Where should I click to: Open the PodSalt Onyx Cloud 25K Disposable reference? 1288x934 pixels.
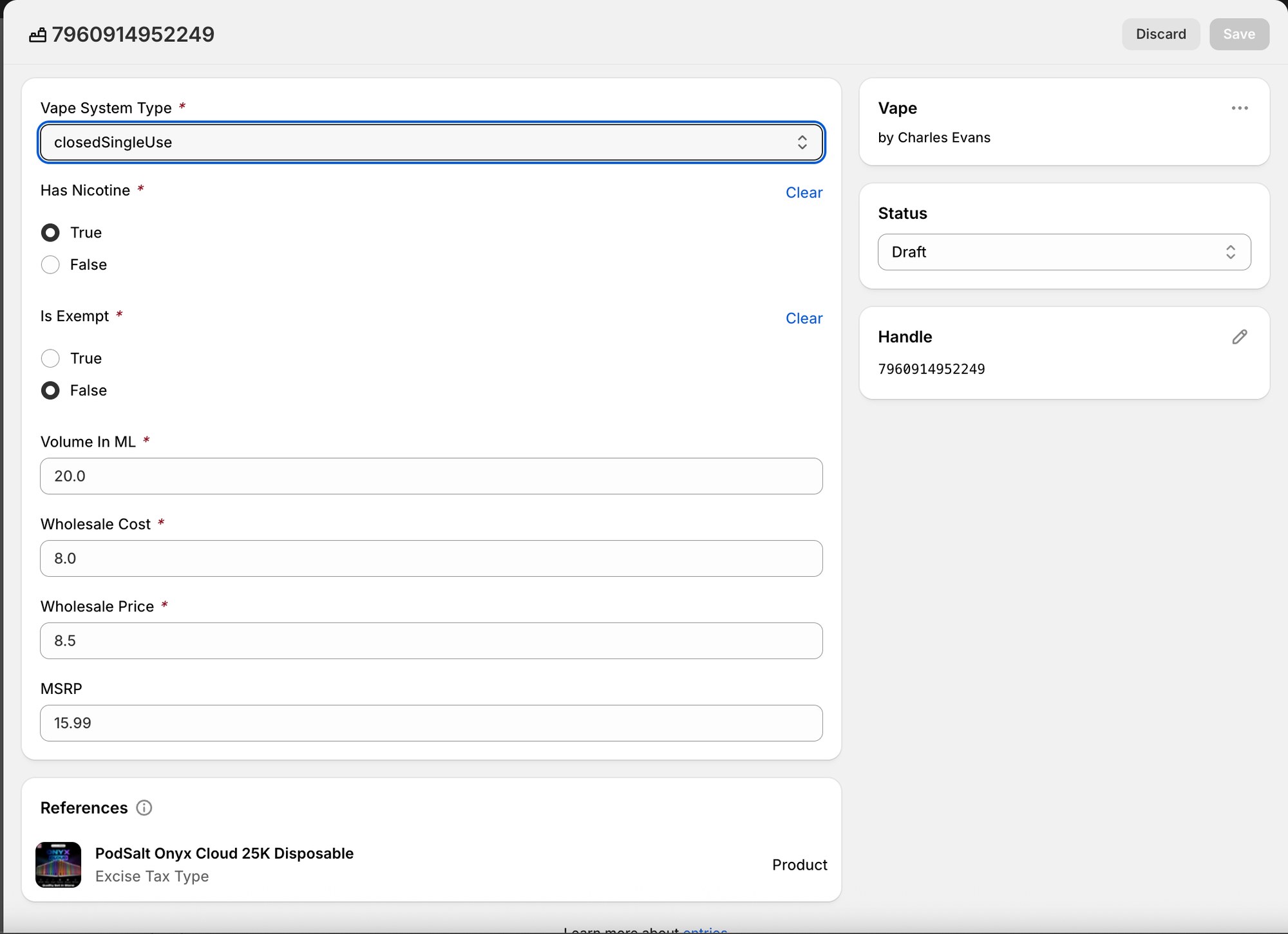pos(224,854)
